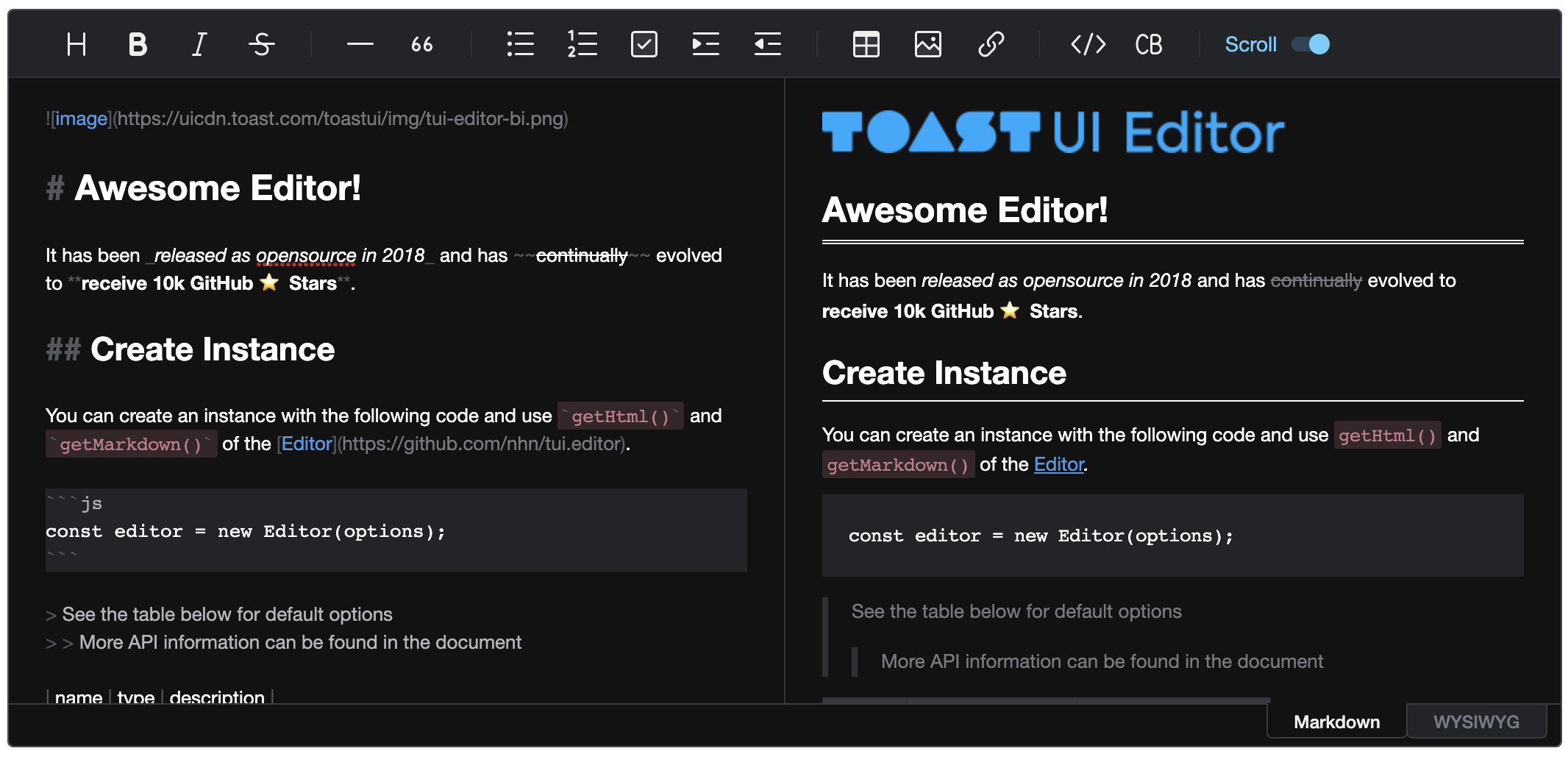Apply bold formatting from the toolbar
Viewport: 1568px width, 765px height.
137,44
